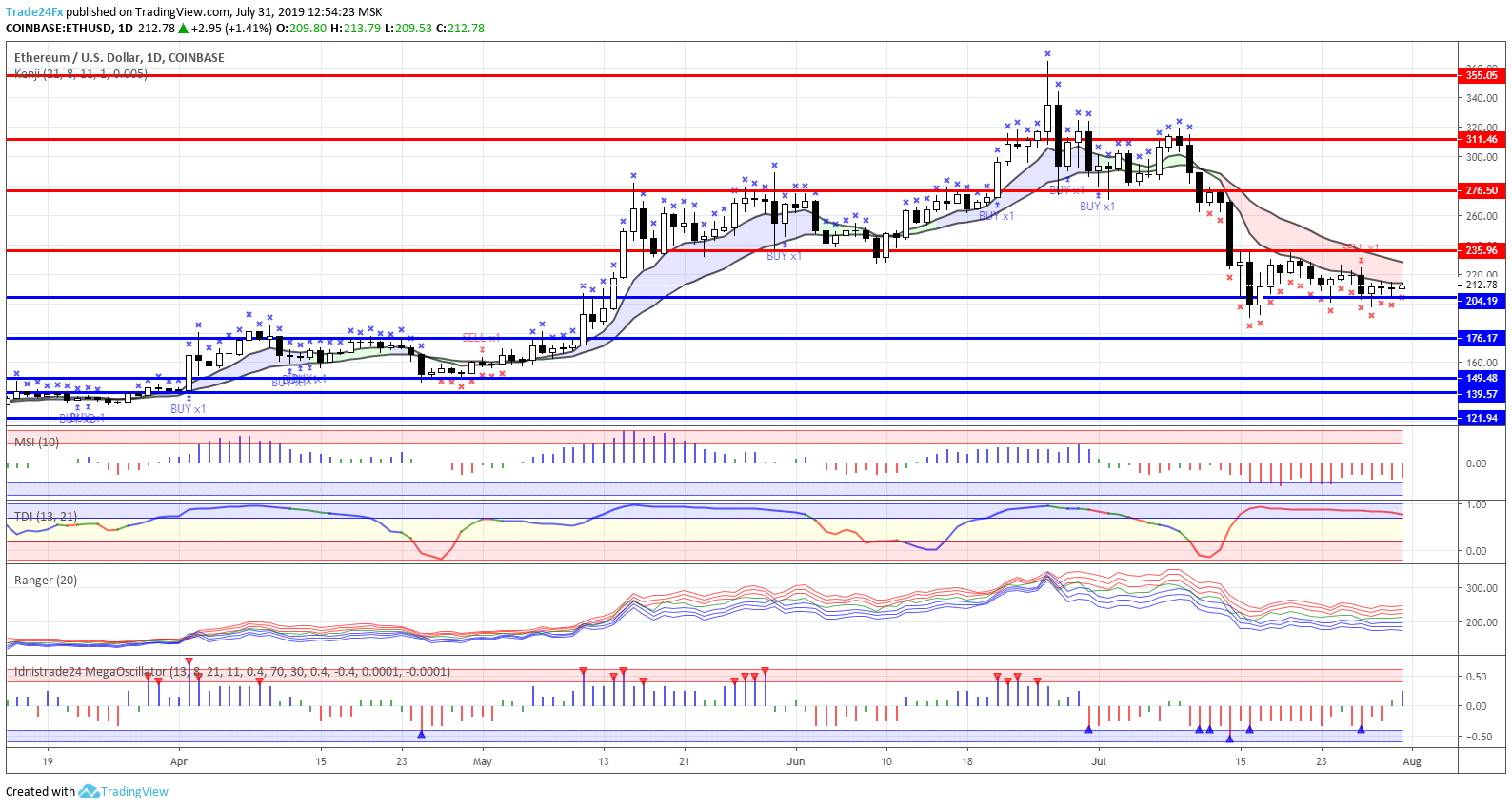Click the 235.96 red price level tag
Viewport: 1512px width, 808px height.
click(1481, 250)
